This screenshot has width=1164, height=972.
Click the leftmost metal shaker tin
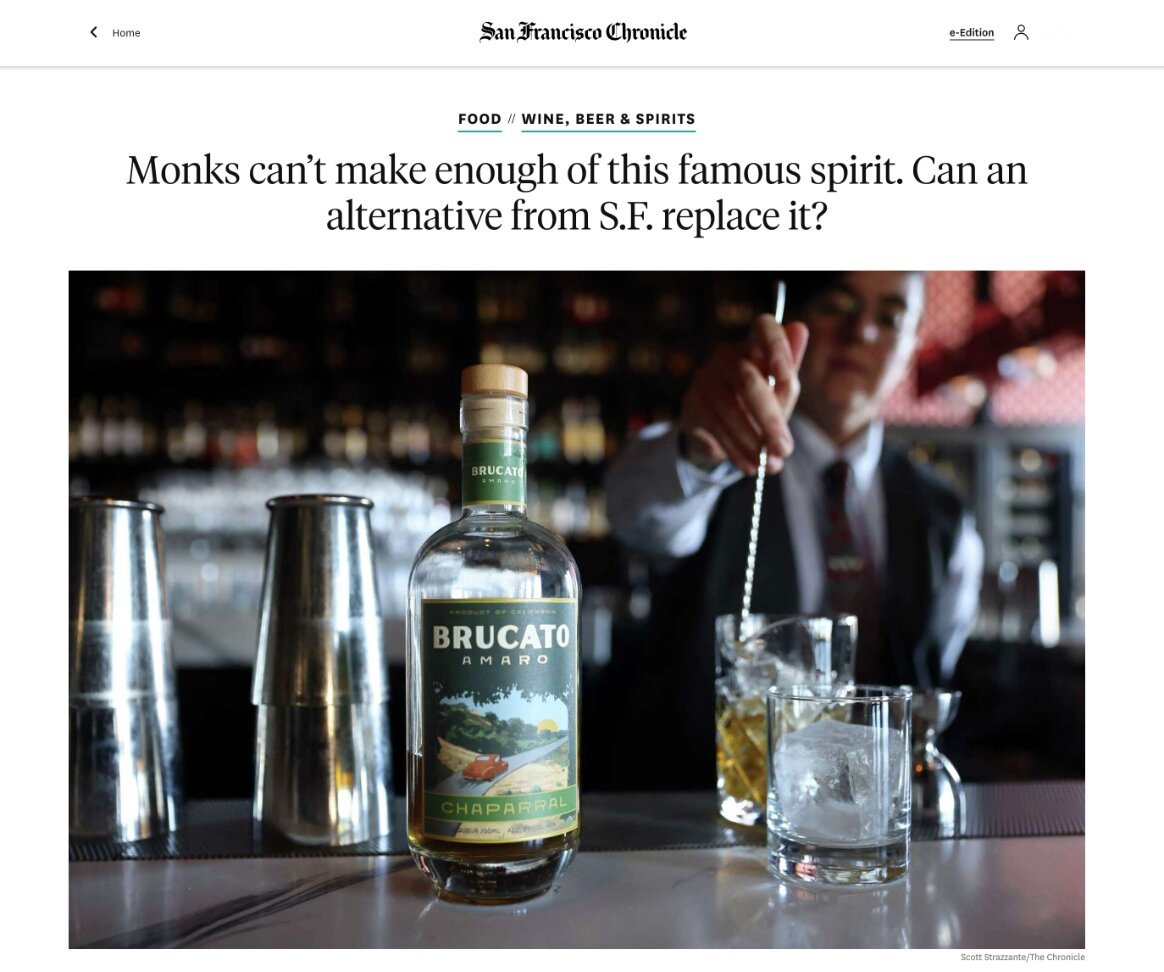pyautogui.click(x=119, y=672)
